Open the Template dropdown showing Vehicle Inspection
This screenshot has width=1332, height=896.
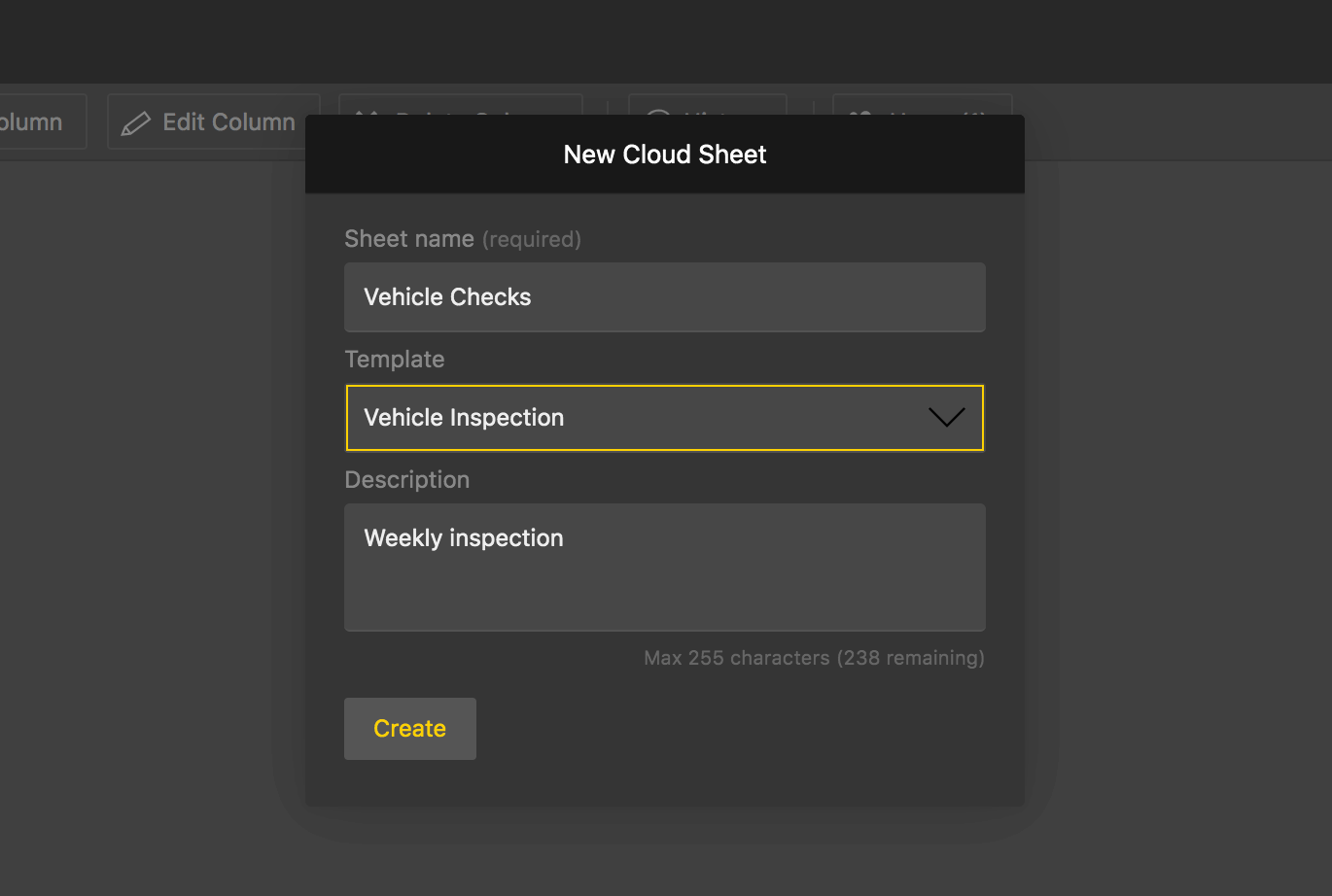(x=642, y=418)
